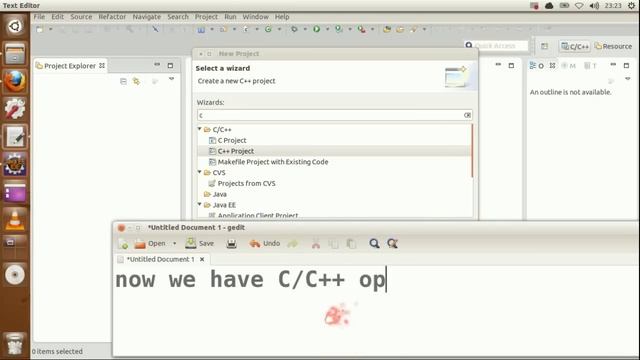This screenshot has height=360, width=640.
Task: Launch Firefox from the dock
Action: (x=15, y=81)
